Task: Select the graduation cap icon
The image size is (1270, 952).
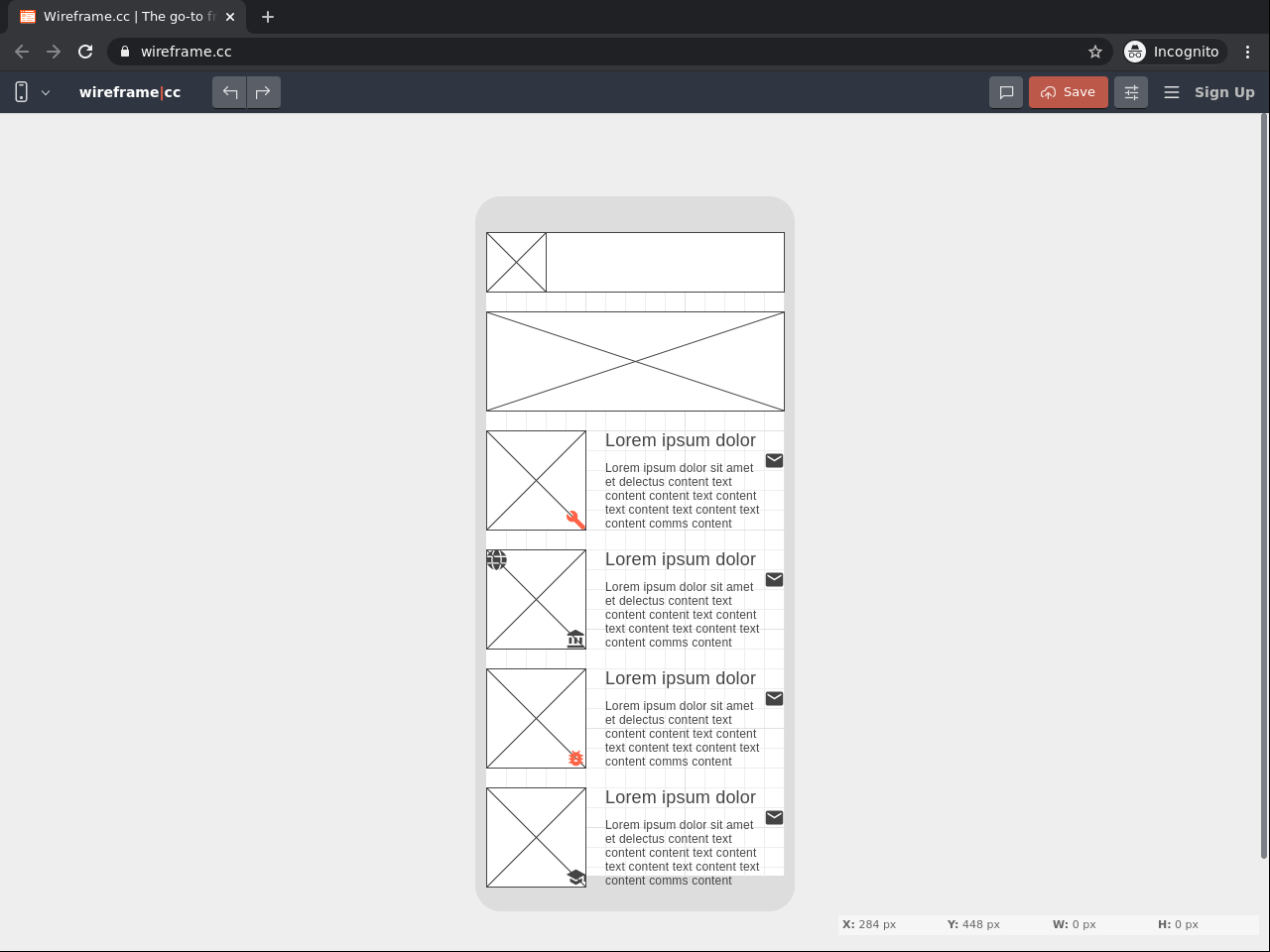Action: coord(575,877)
